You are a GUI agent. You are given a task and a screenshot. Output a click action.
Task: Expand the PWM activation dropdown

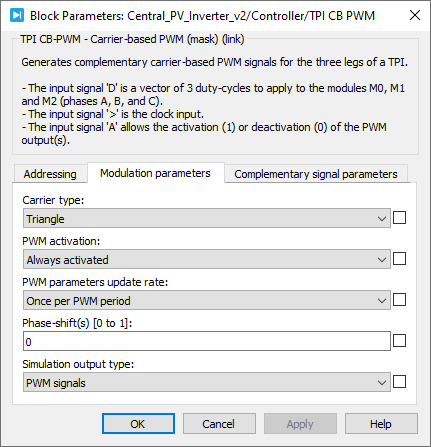click(x=207, y=260)
